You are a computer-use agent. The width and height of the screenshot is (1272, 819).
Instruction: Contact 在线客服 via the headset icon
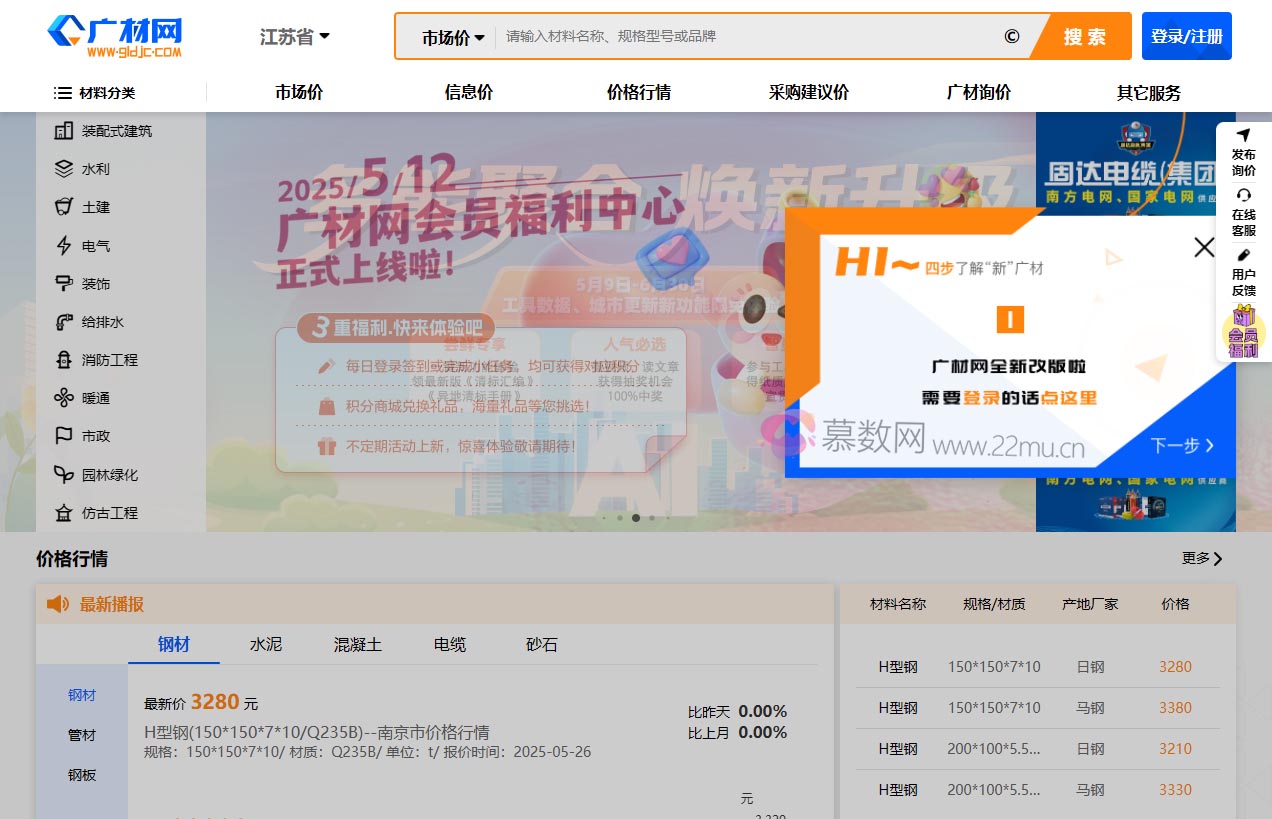[x=1243, y=205]
